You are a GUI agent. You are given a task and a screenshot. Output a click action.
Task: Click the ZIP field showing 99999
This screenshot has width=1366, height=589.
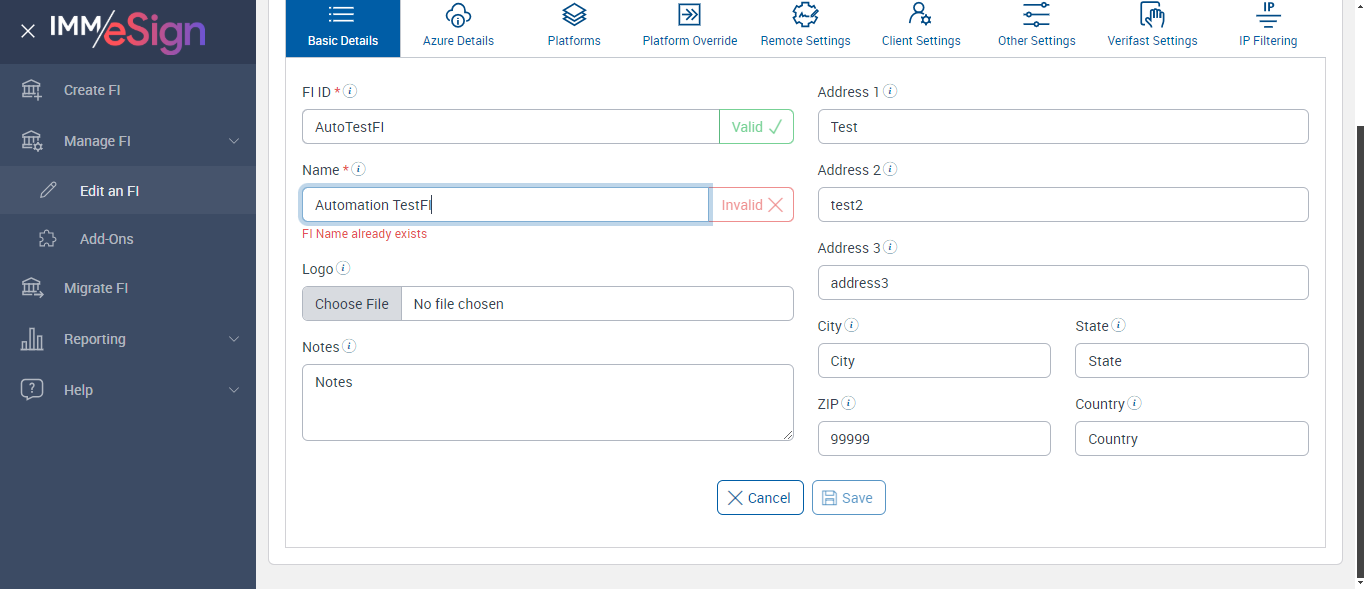tap(934, 439)
